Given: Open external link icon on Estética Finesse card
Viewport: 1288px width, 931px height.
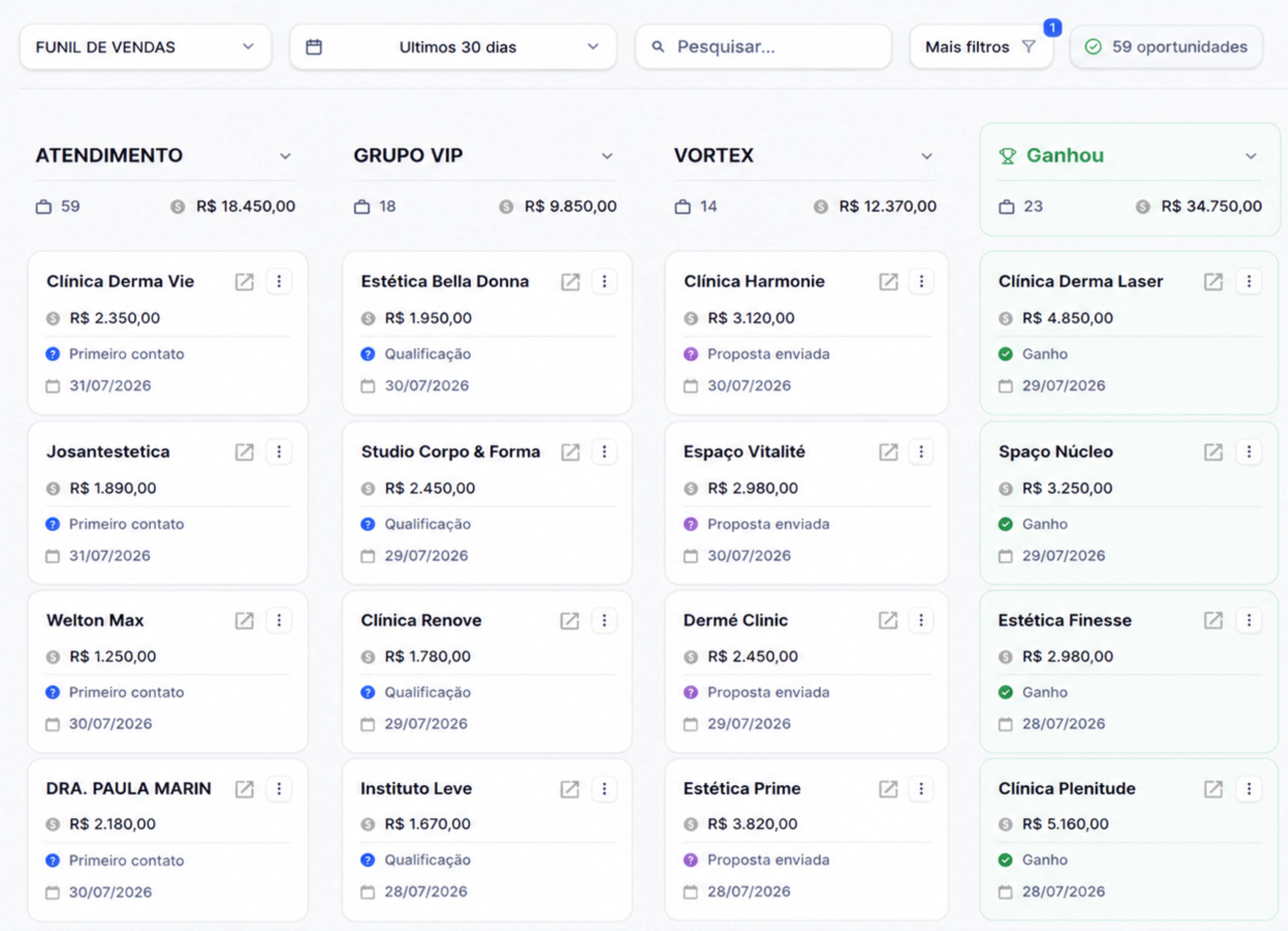Looking at the screenshot, I should coord(1213,620).
